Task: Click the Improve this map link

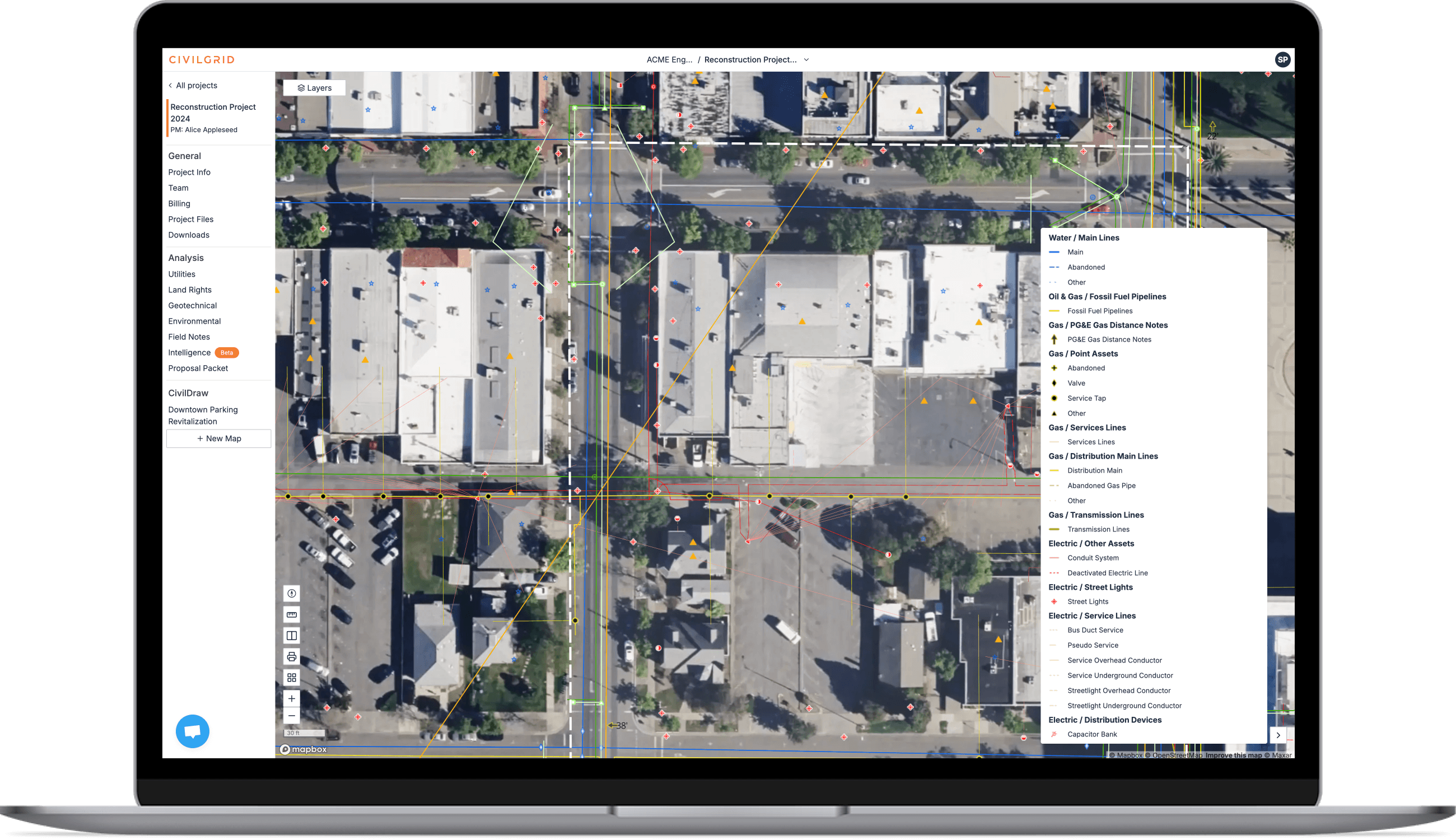Action: (x=1233, y=755)
